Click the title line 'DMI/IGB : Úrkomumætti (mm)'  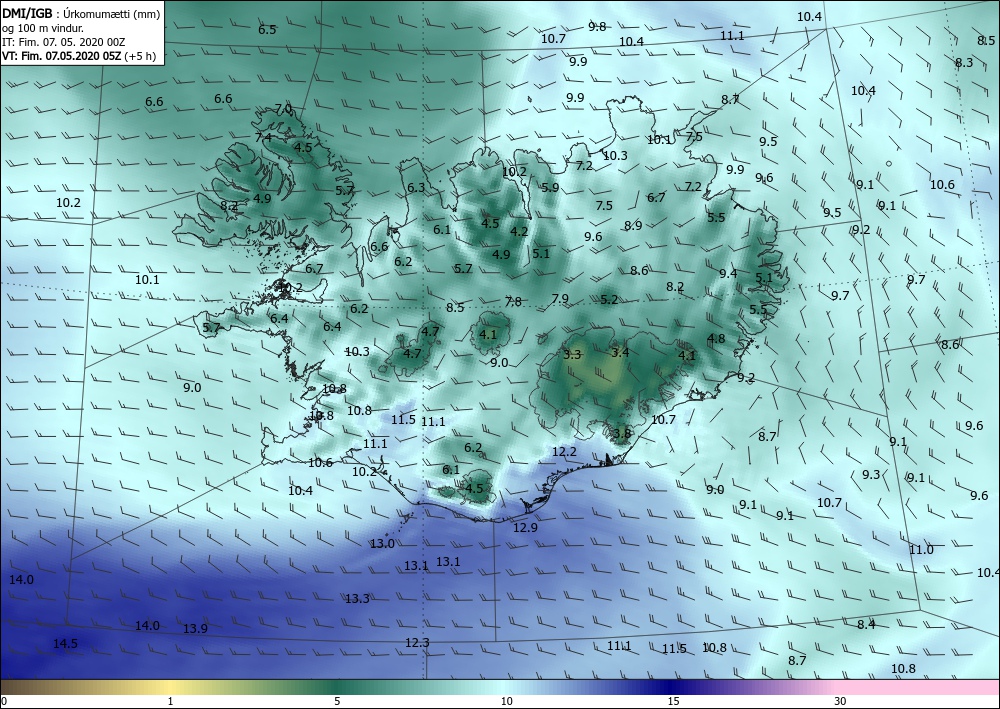click(81, 14)
